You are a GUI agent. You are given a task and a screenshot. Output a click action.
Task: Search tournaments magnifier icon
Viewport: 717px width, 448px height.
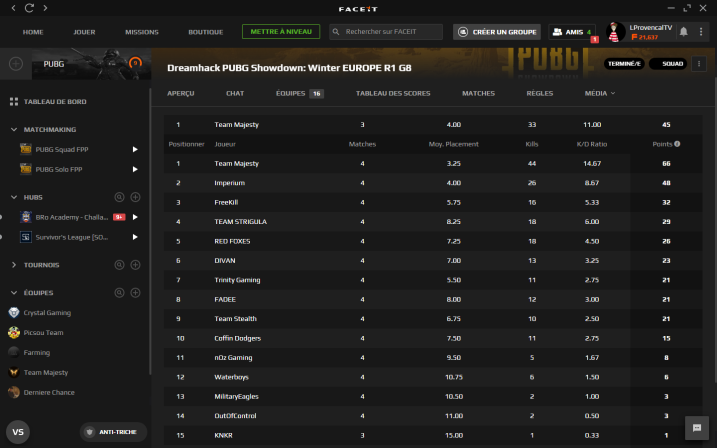coord(119,265)
